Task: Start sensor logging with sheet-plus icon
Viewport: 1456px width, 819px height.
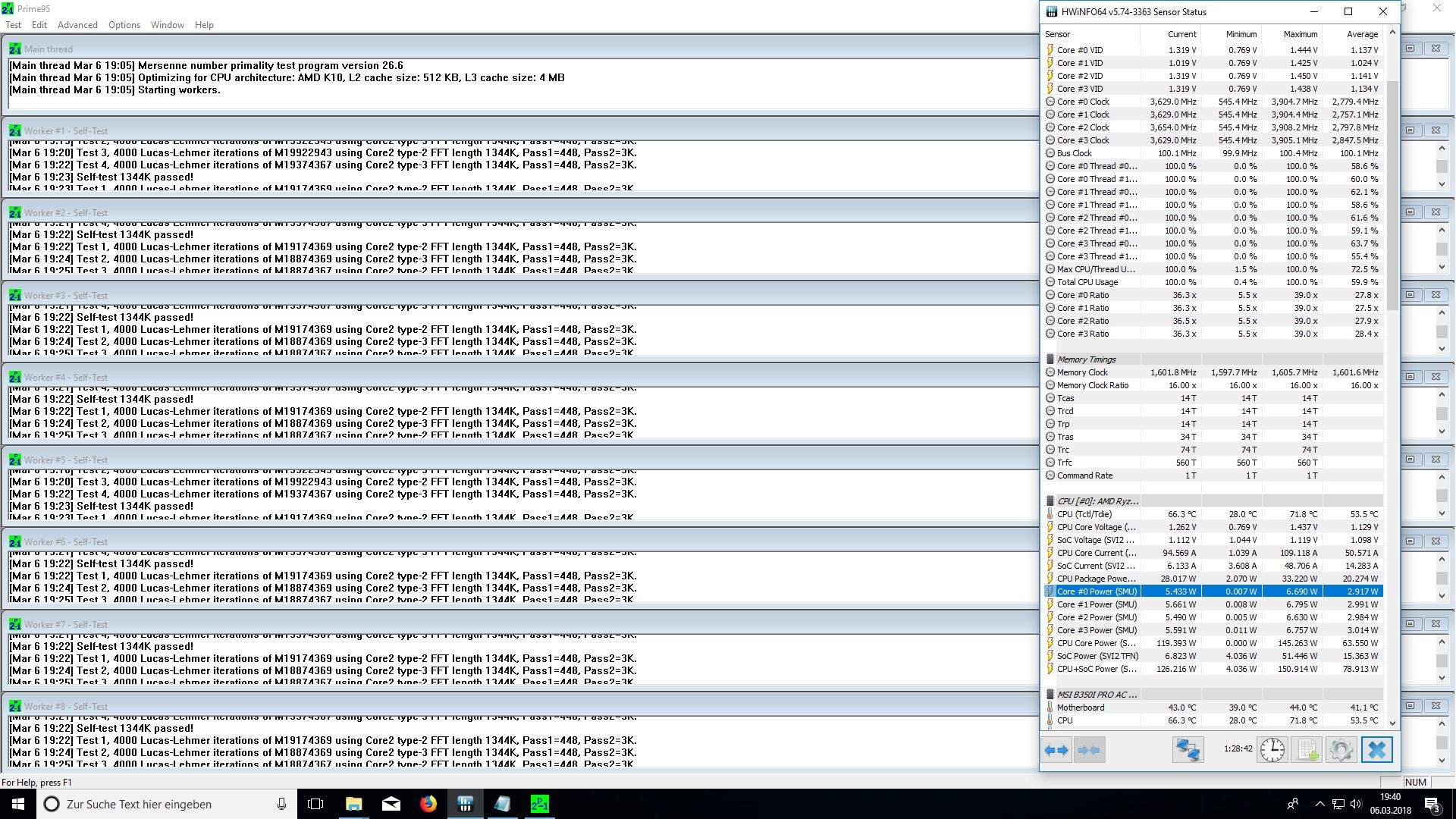Action: click(x=1307, y=750)
